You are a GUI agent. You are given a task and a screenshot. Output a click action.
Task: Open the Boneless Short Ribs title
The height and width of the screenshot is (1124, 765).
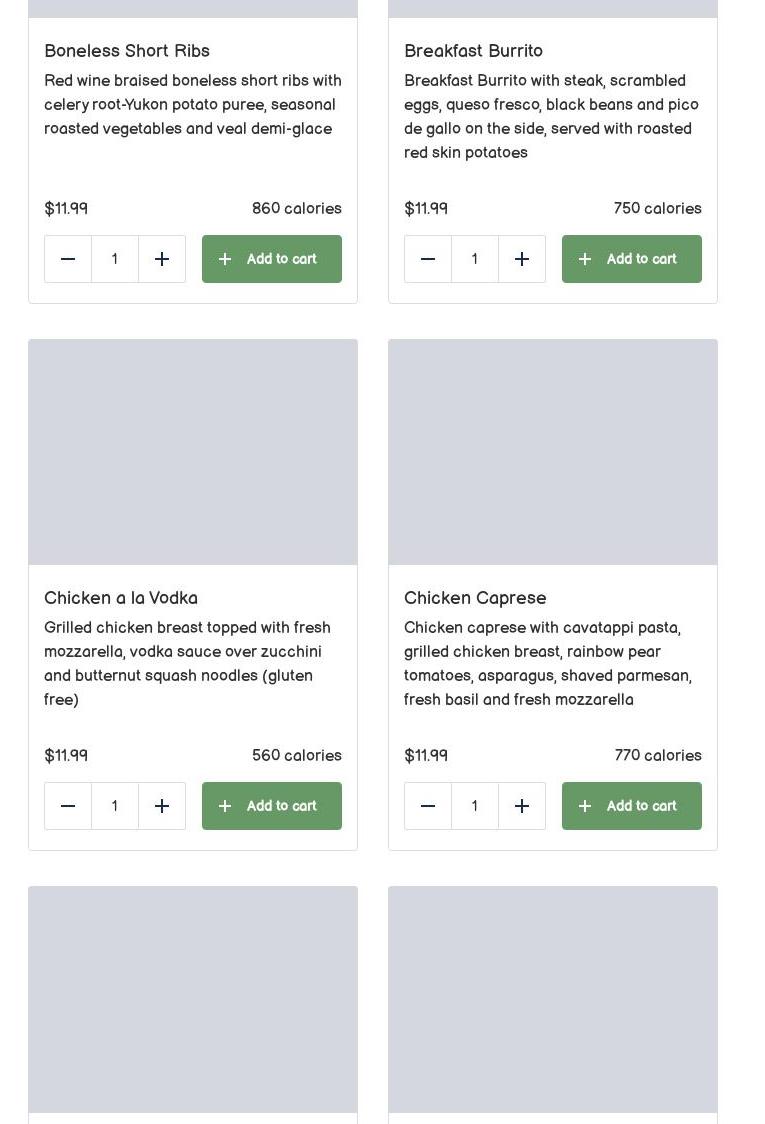127,51
